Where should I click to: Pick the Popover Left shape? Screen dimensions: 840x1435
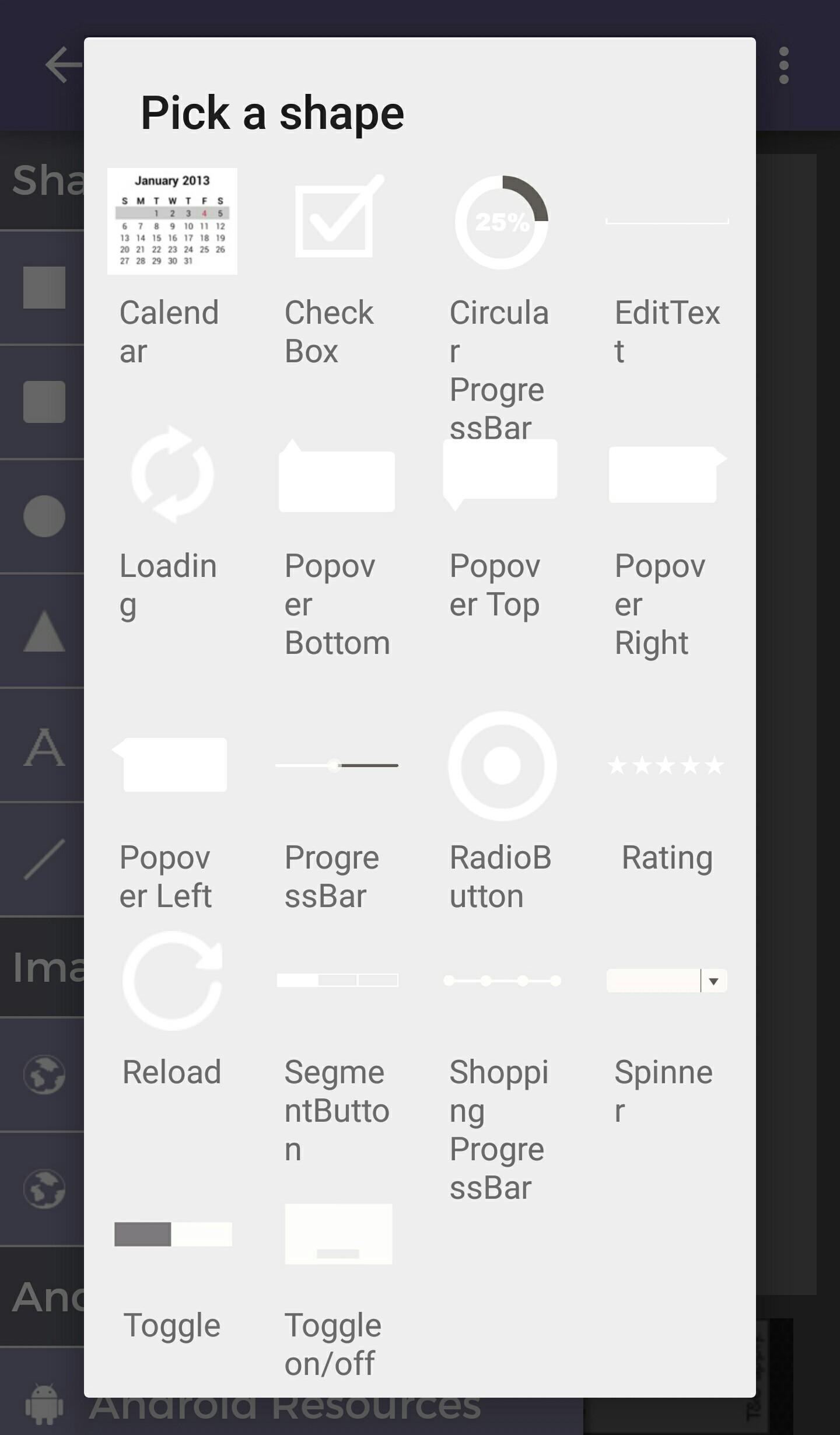pos(171,764)
